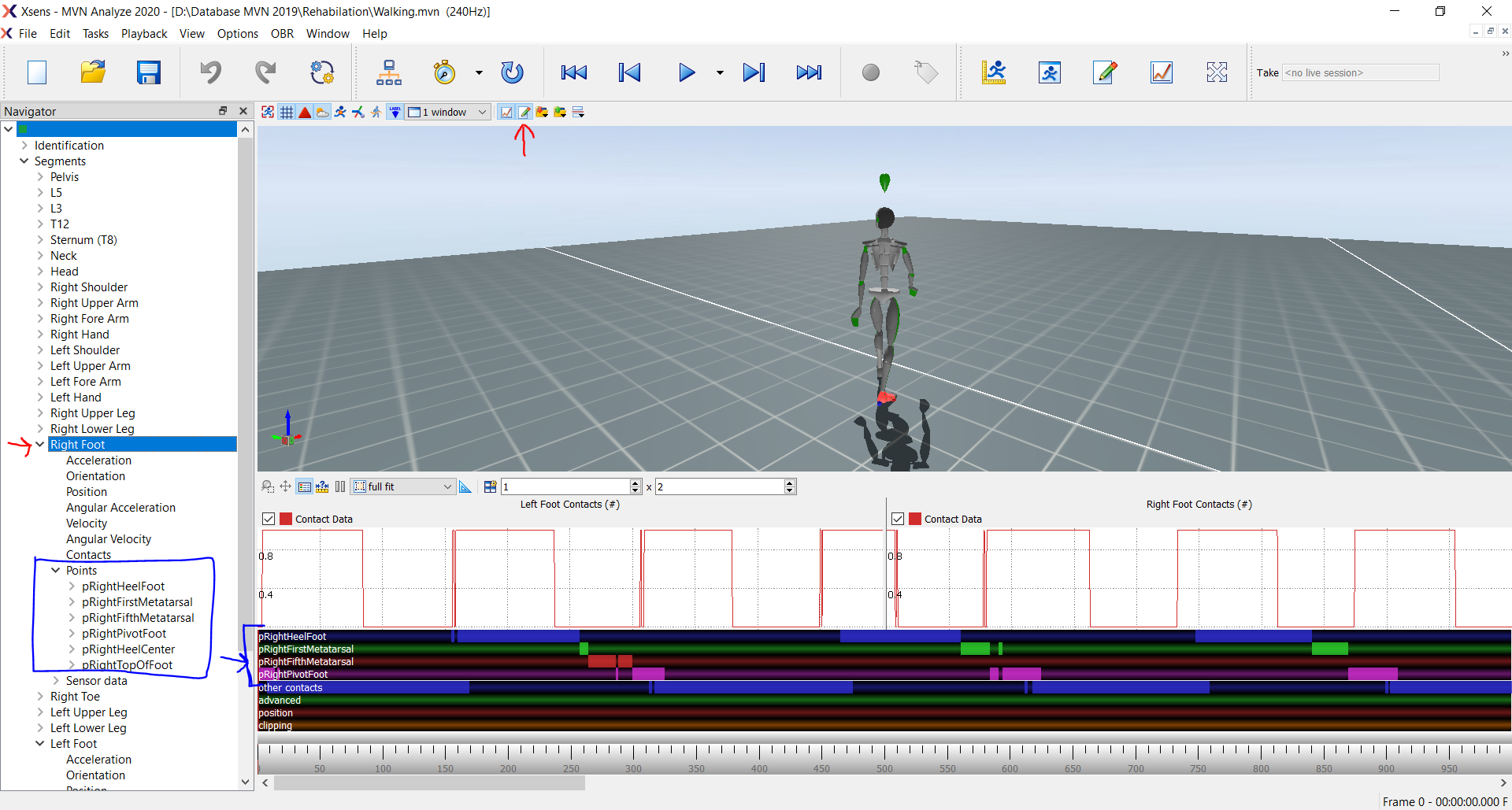This screenshot has height=810, width=1512.
Task: Open the Tasks menu
Action: [95, 34]
